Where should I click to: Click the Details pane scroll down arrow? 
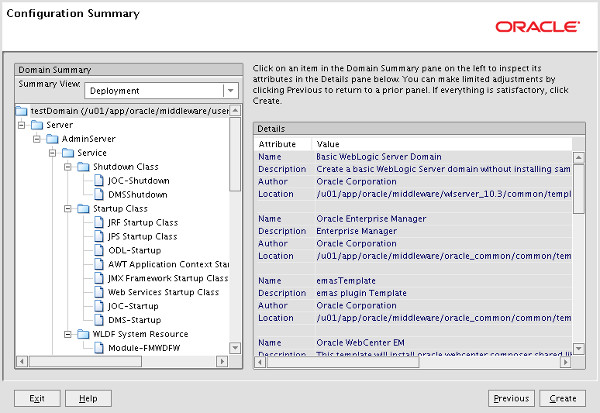point(579,348)
